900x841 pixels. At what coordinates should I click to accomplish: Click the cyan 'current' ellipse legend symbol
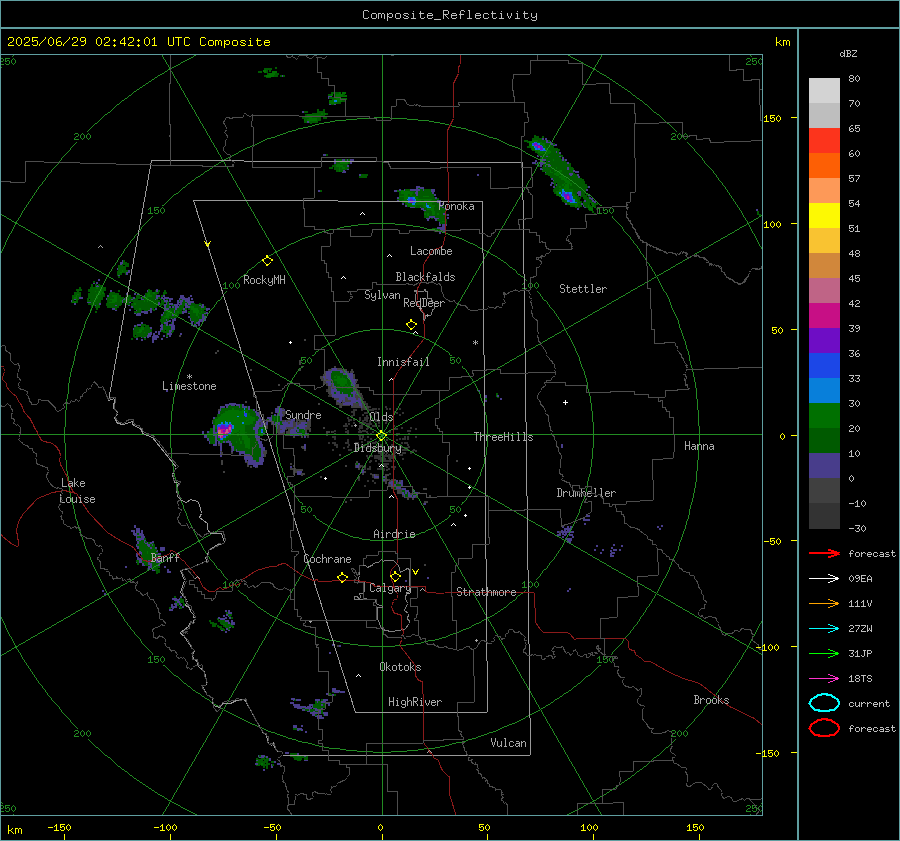(824, 703)
